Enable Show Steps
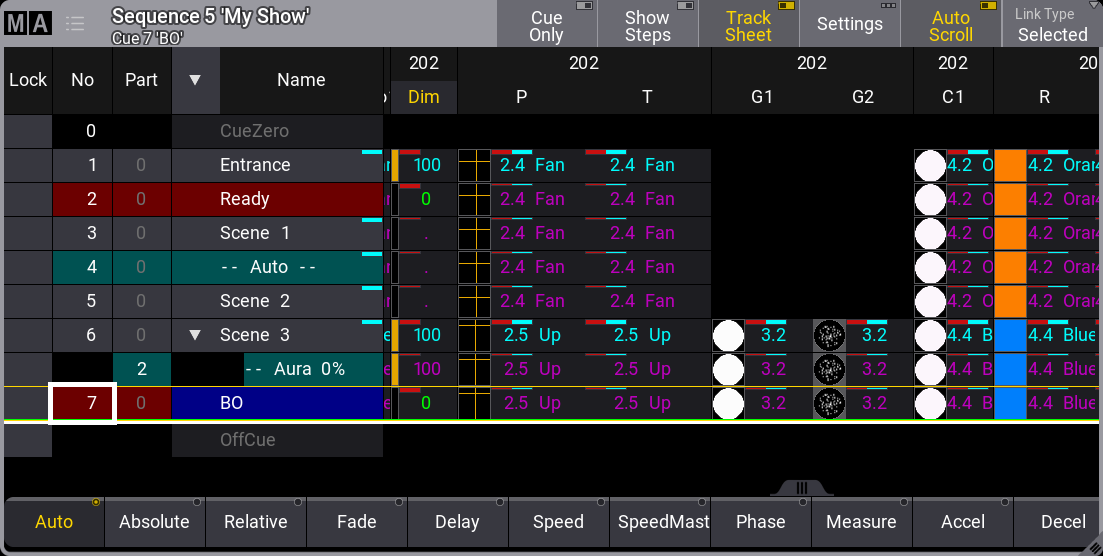 [x=647, y=25]
